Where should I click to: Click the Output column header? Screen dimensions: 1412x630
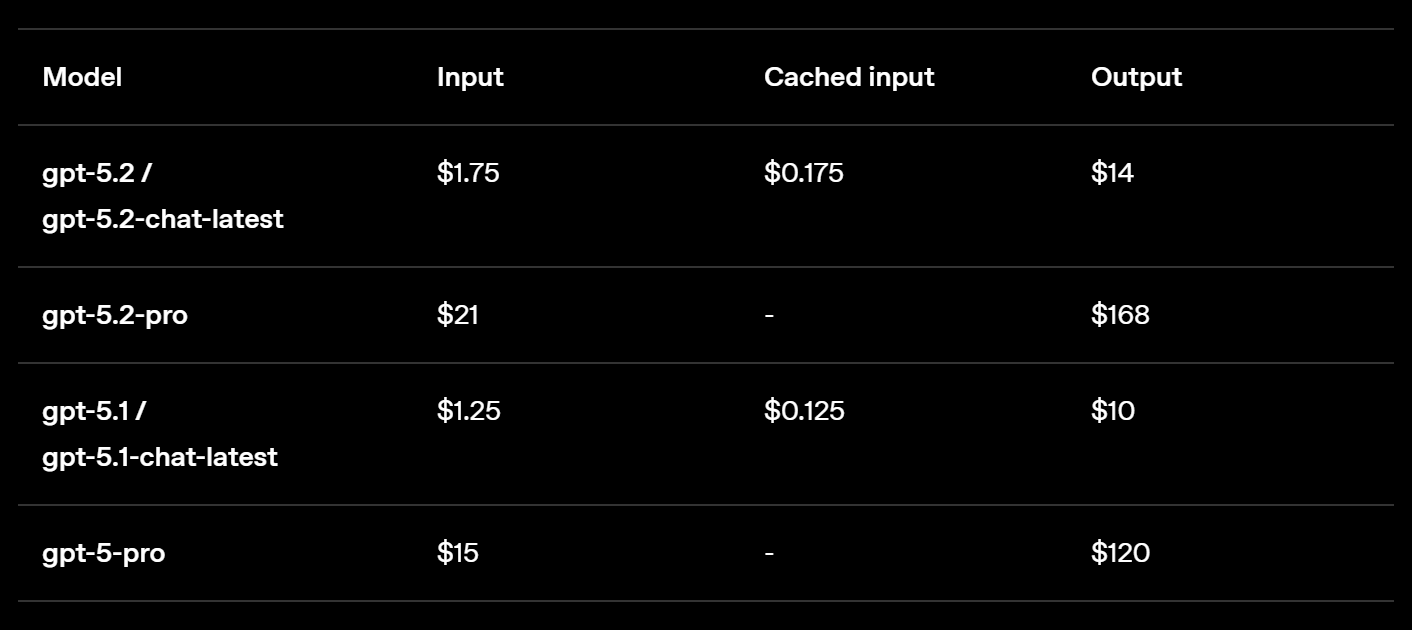pyautogui.click(x=1136, y=77)
